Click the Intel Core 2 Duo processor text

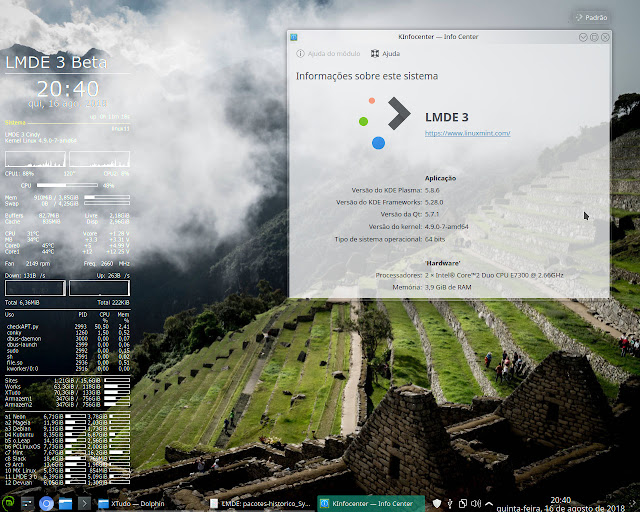point(494,275)
